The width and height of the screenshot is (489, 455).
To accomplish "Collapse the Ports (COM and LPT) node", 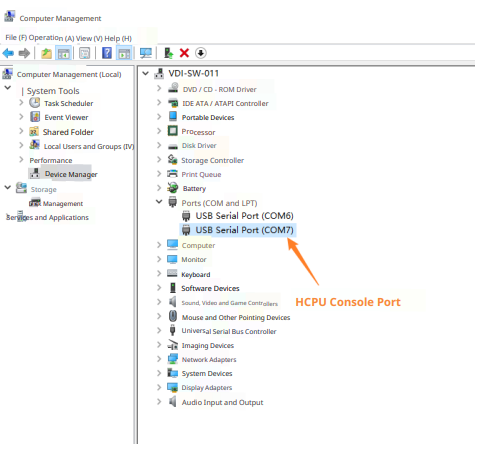I will [x=159, y=202].
